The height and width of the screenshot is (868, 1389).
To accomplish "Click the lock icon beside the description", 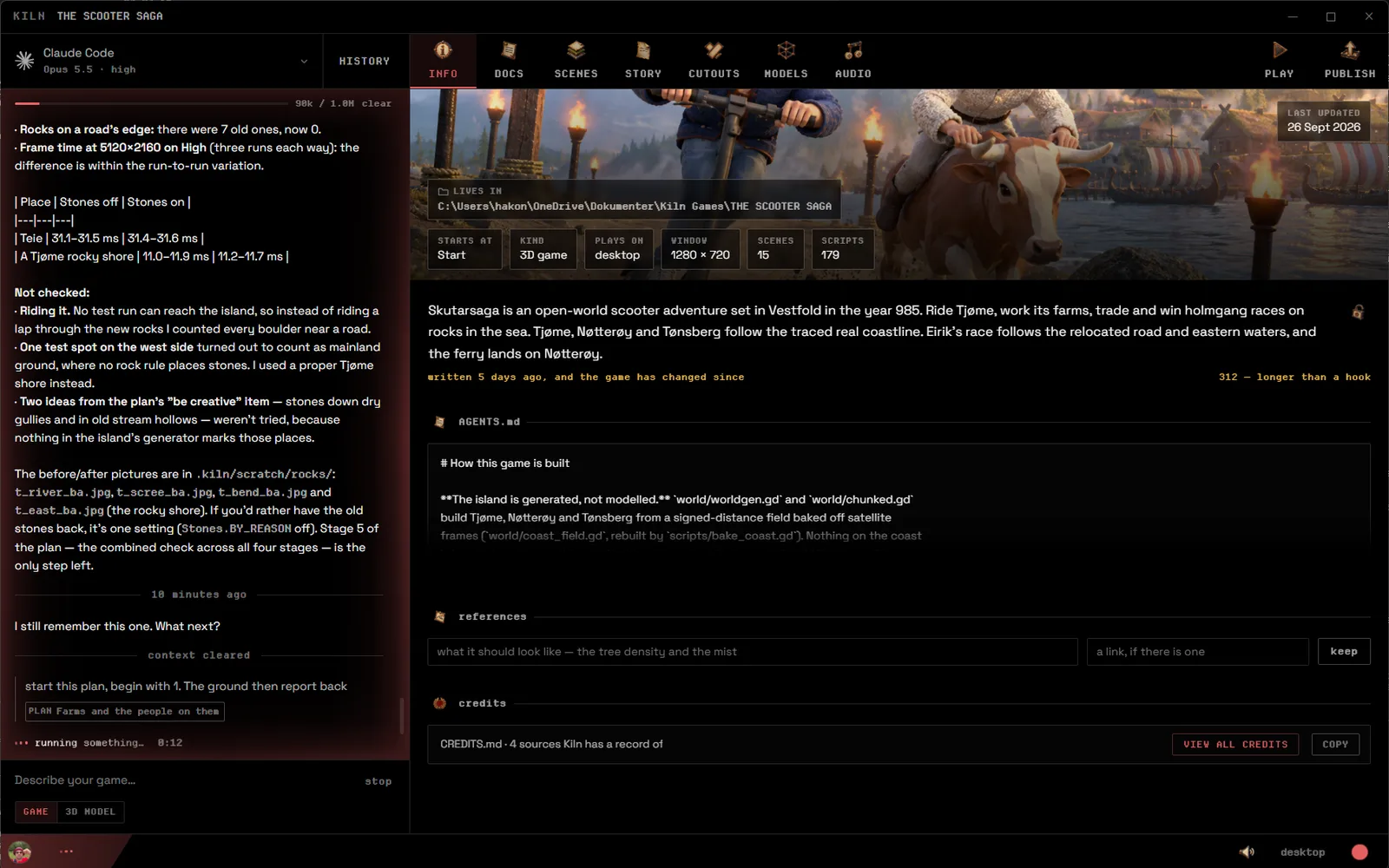I will point(1358,312).
